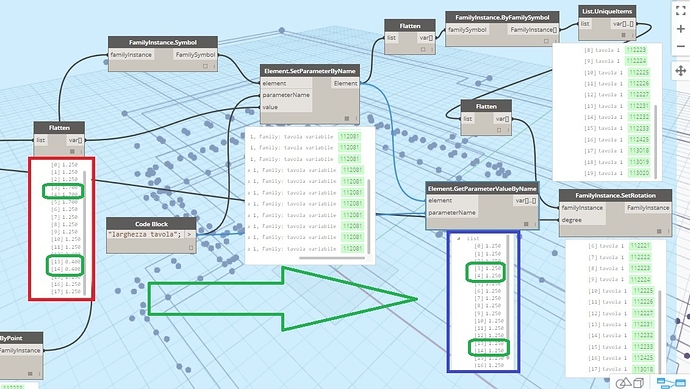
Task: Click the lacing icon on Element.SetParameterByName node
Action: pyautogui.click(x=347, y=118)
